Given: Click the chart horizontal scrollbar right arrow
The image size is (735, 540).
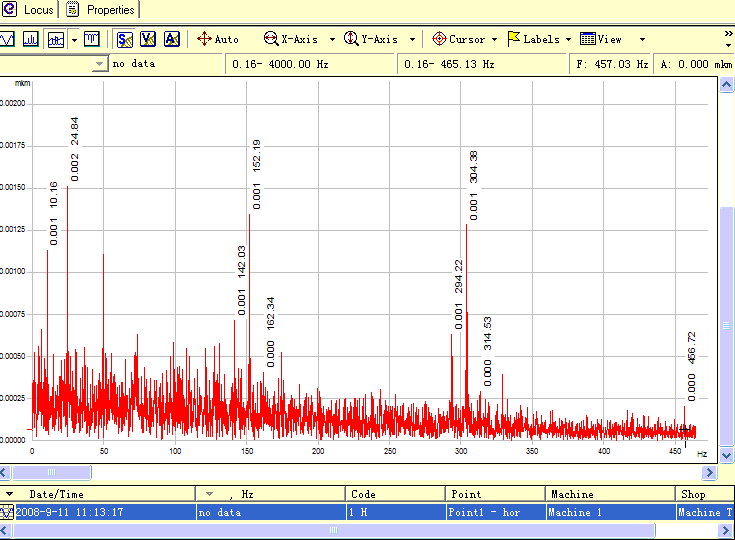Looking at the screenshot, I should pyautogui.click(x=709, y=472).
